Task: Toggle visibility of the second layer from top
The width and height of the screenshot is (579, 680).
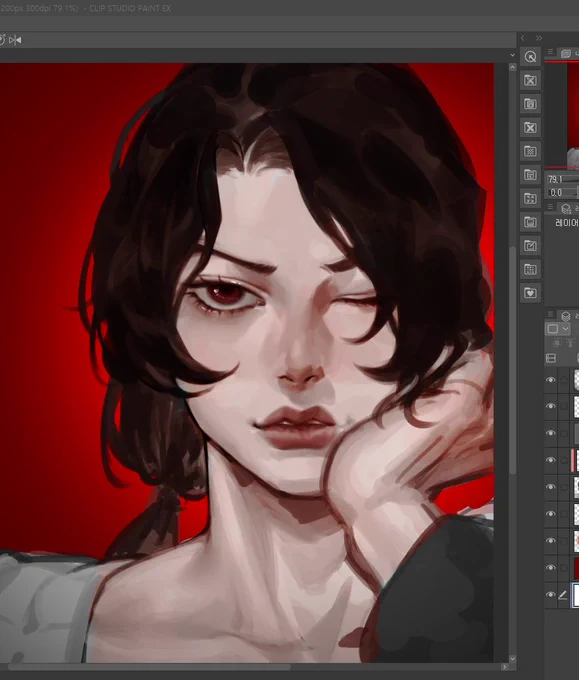Action: 551,406
